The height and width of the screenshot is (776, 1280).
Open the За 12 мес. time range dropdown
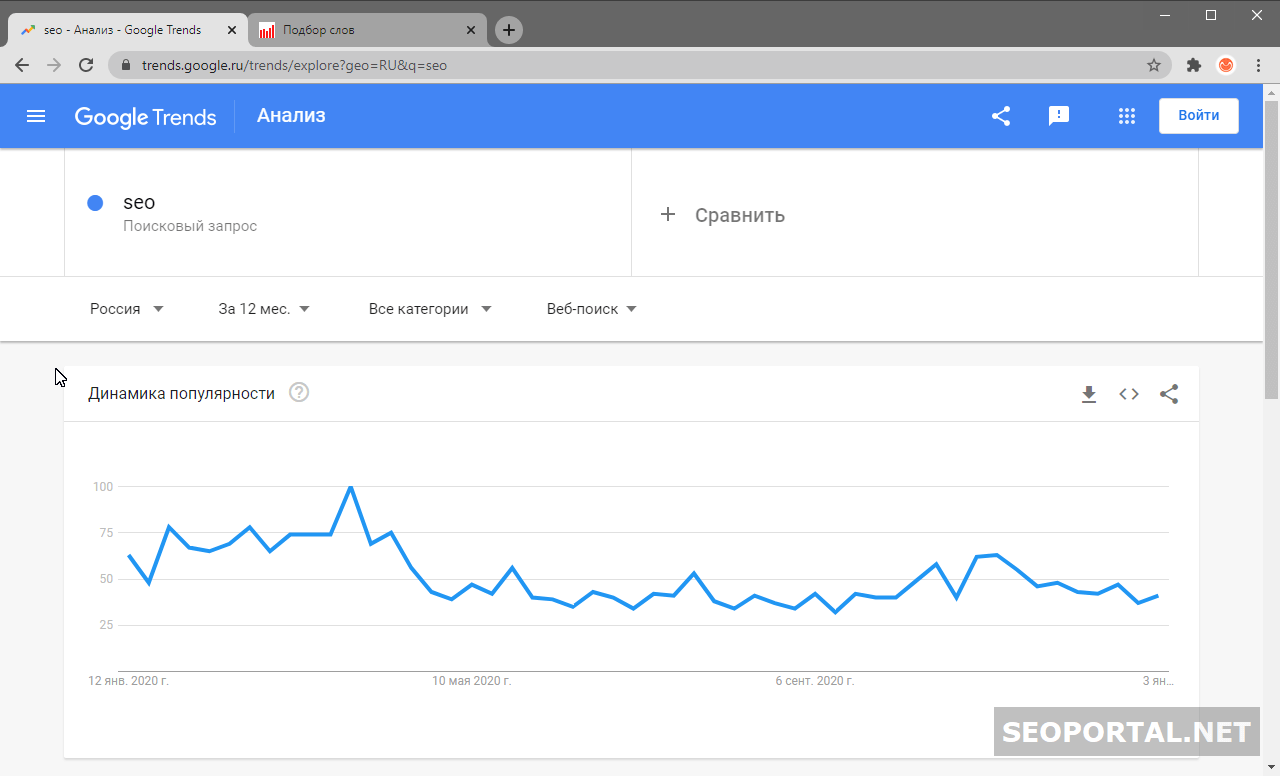coord(264,309)
